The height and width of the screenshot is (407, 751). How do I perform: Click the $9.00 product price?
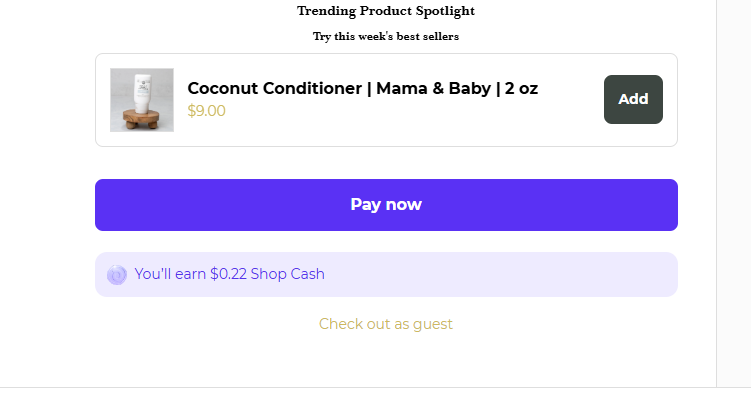click(206, 111)
